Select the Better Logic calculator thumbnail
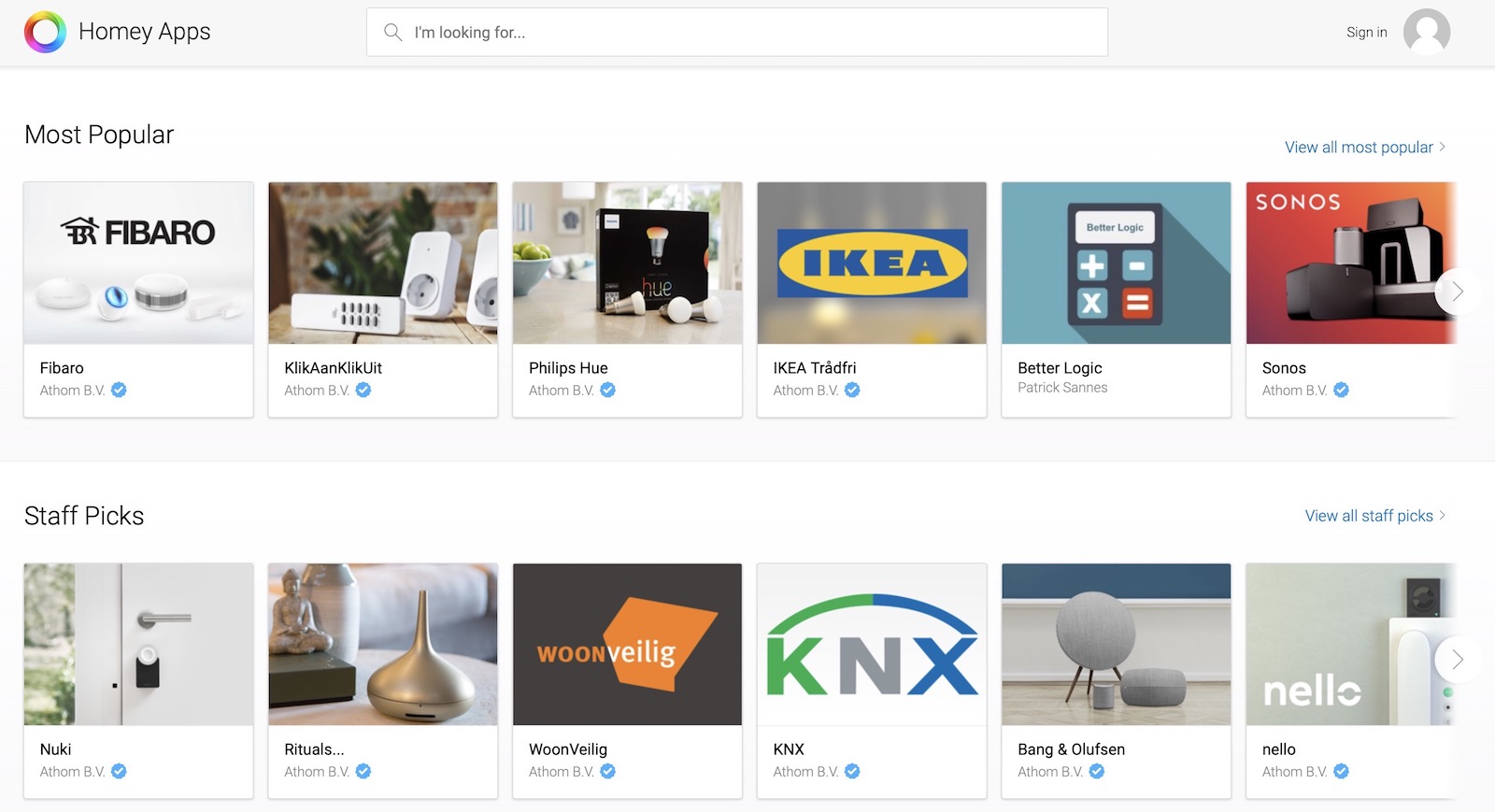 click(x=1116, y=264)
